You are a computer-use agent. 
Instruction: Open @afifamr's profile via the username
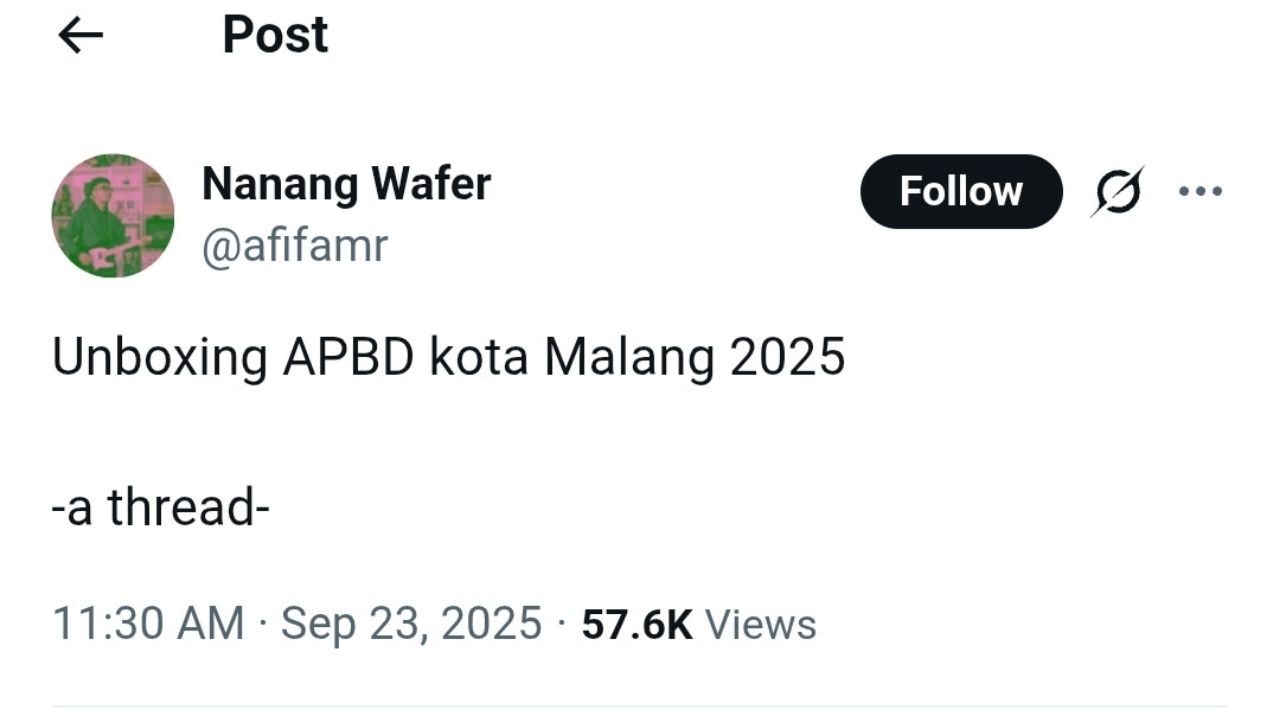point(296,245)
